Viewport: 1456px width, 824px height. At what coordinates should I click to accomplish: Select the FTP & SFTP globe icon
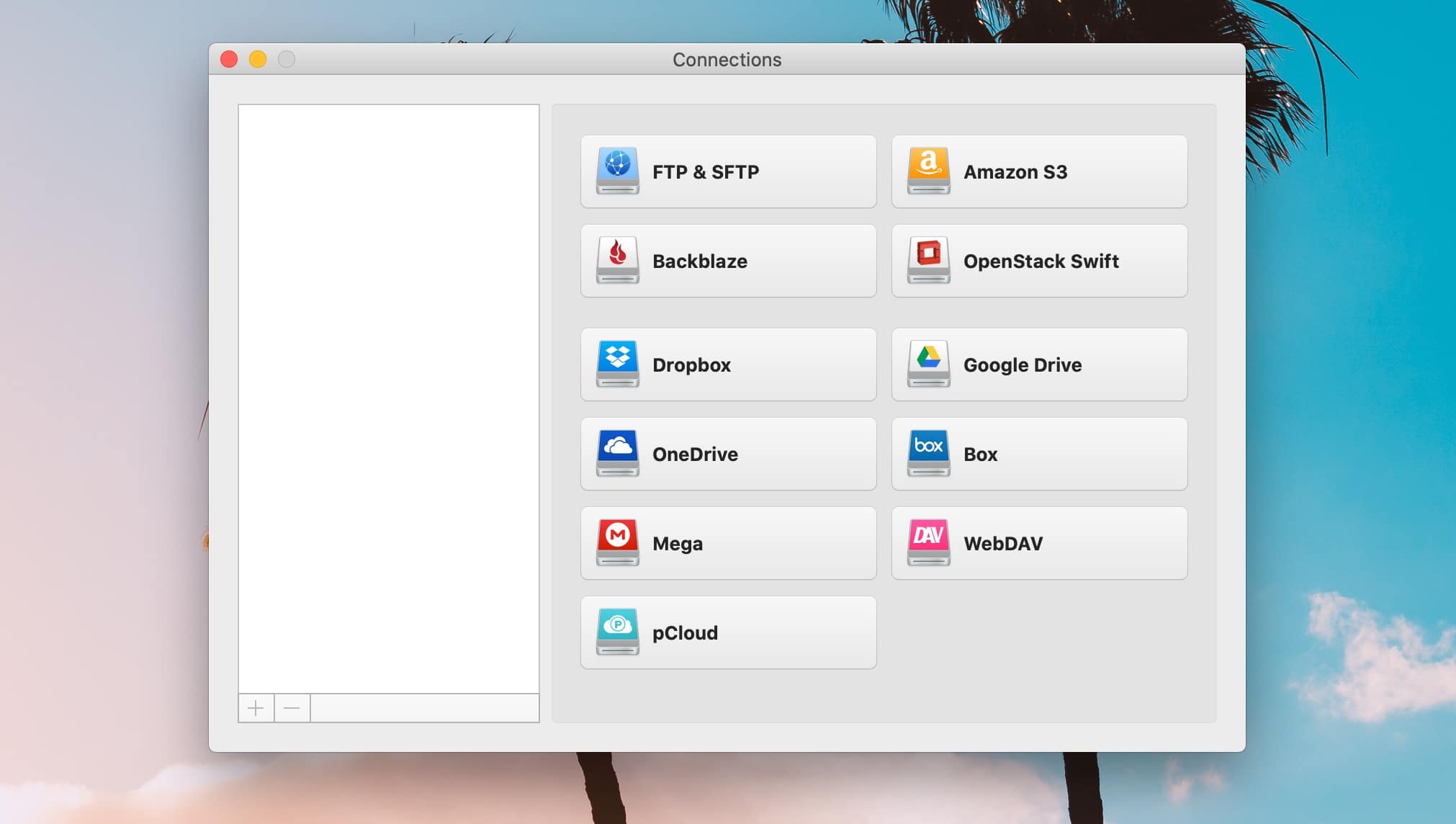click(616, 171)
